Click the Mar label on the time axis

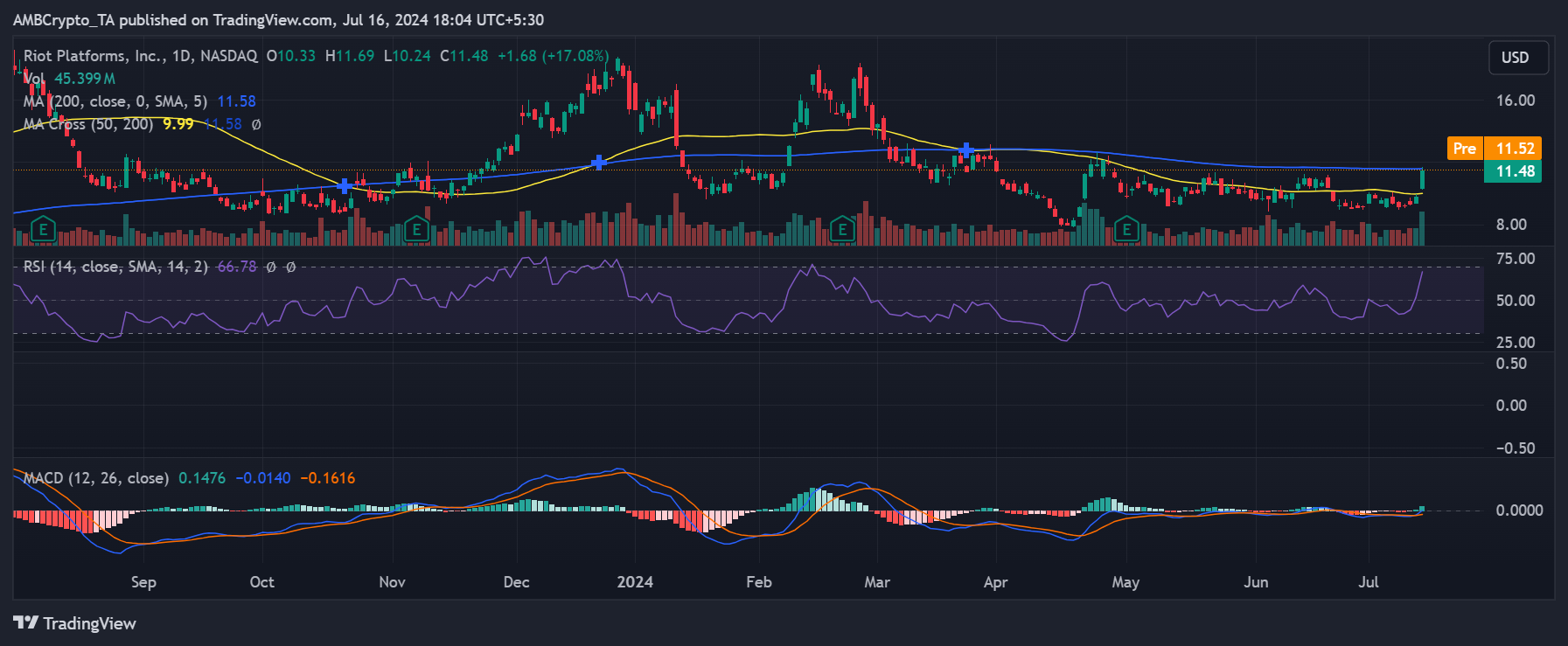[877, 583]
